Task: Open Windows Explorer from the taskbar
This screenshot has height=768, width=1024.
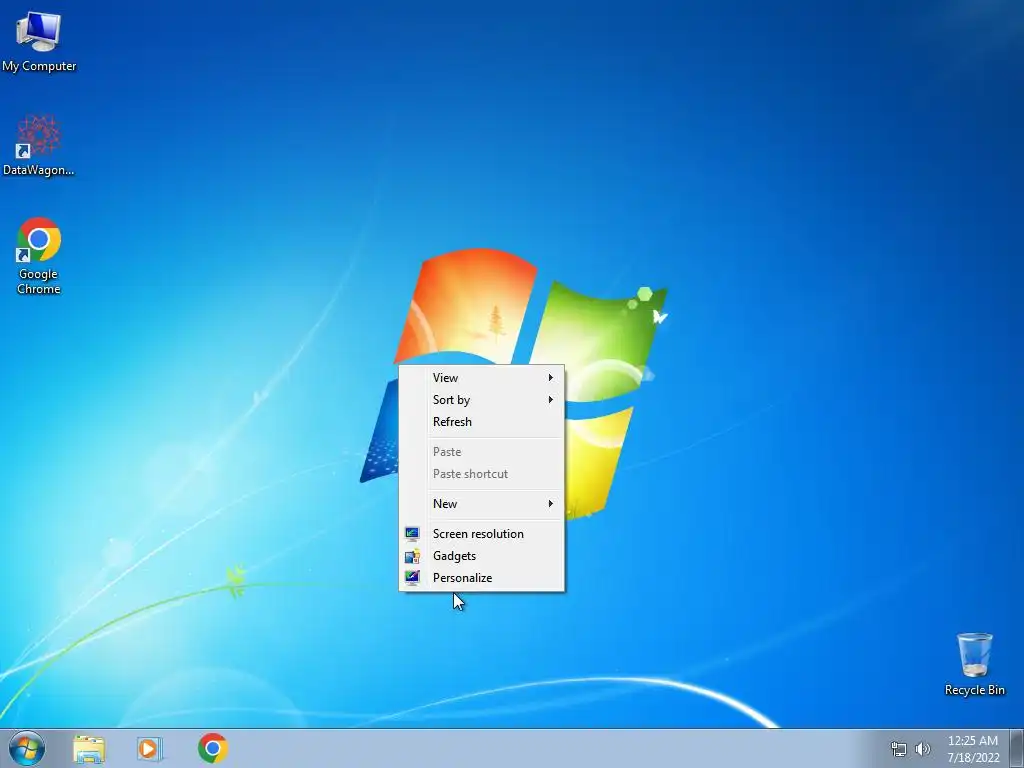Action: coord(89,748)
